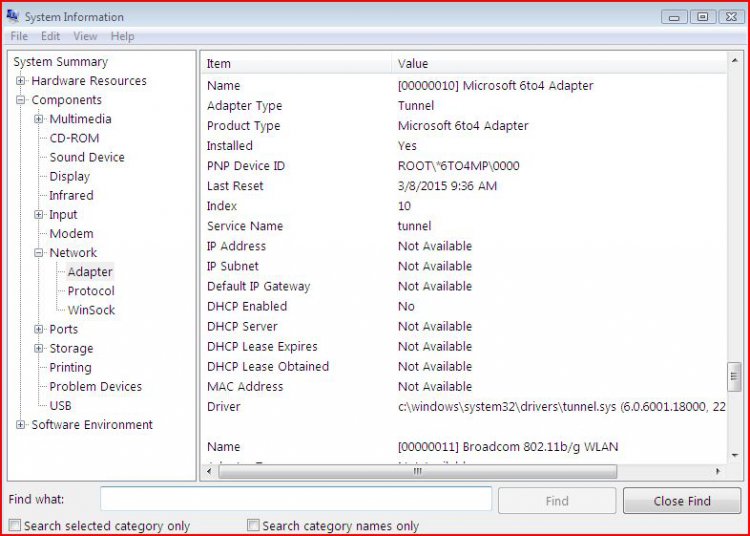Select the PNP Device ID row
The height and width of the screenshot is (536, 750).
pos(463,166)
